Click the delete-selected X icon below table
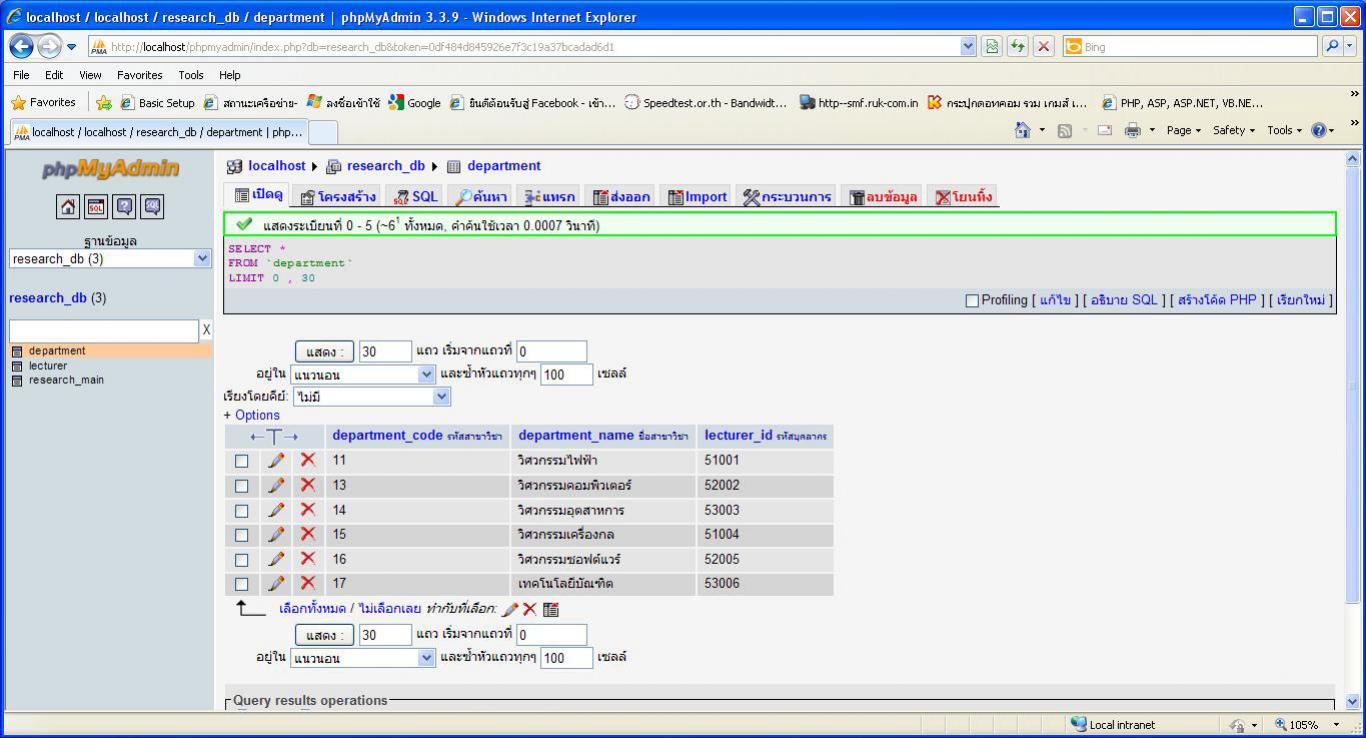1366x738 pixels. [530, 609]
